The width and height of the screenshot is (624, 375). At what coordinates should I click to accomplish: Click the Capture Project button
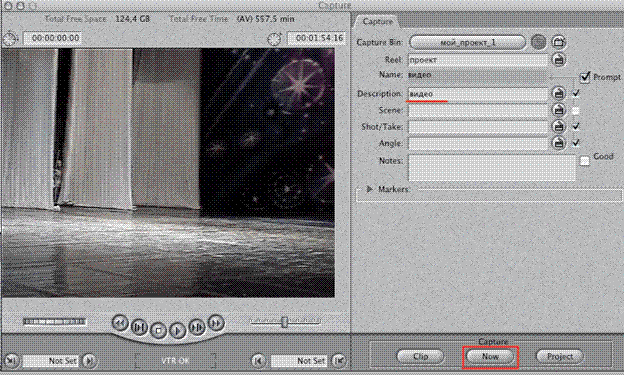point(560,357)
